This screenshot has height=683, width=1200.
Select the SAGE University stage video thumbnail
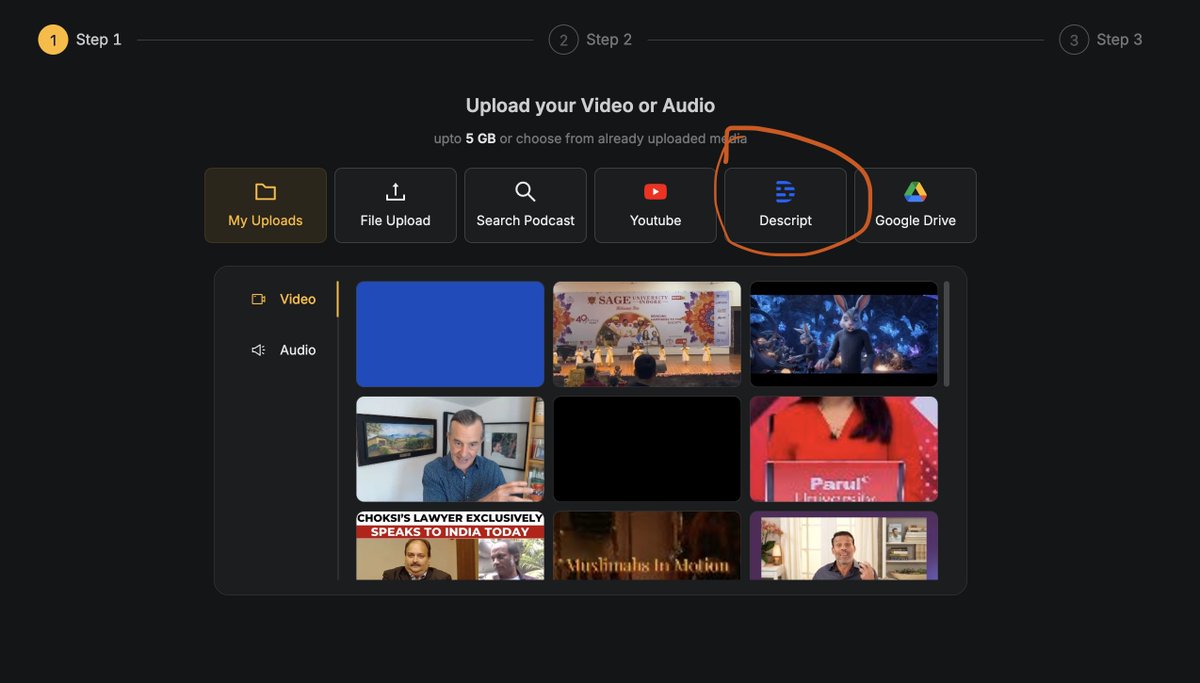click(x=647, y=334)
